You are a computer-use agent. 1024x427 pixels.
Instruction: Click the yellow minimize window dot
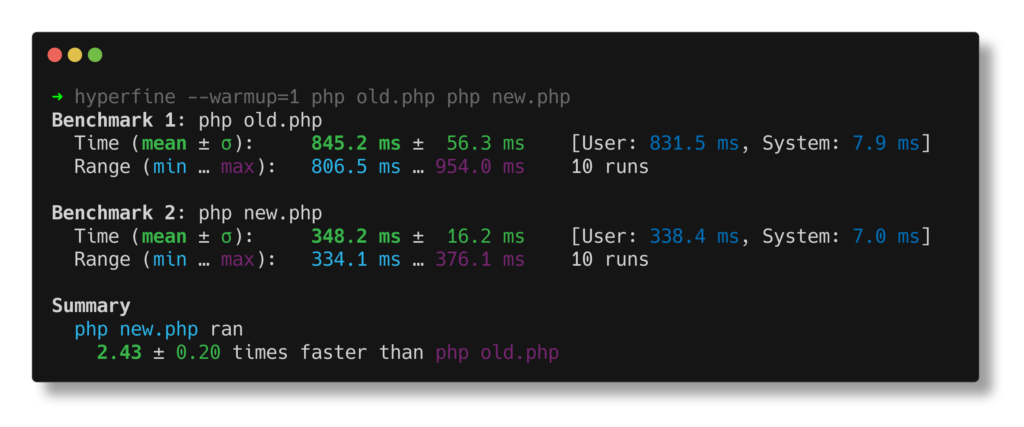[x=75, y=55]
